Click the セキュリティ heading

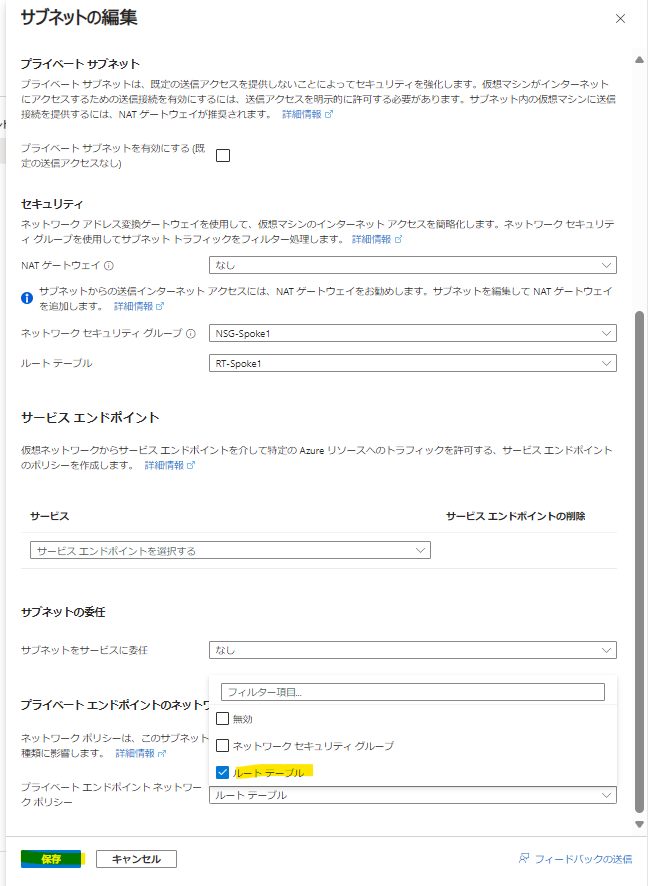[x=52, y=204]
